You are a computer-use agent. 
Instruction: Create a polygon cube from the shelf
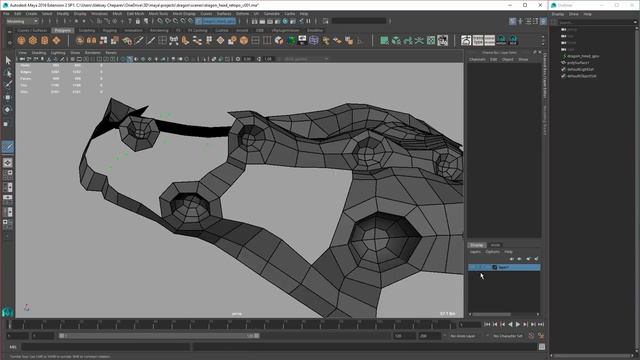point(33,40)
